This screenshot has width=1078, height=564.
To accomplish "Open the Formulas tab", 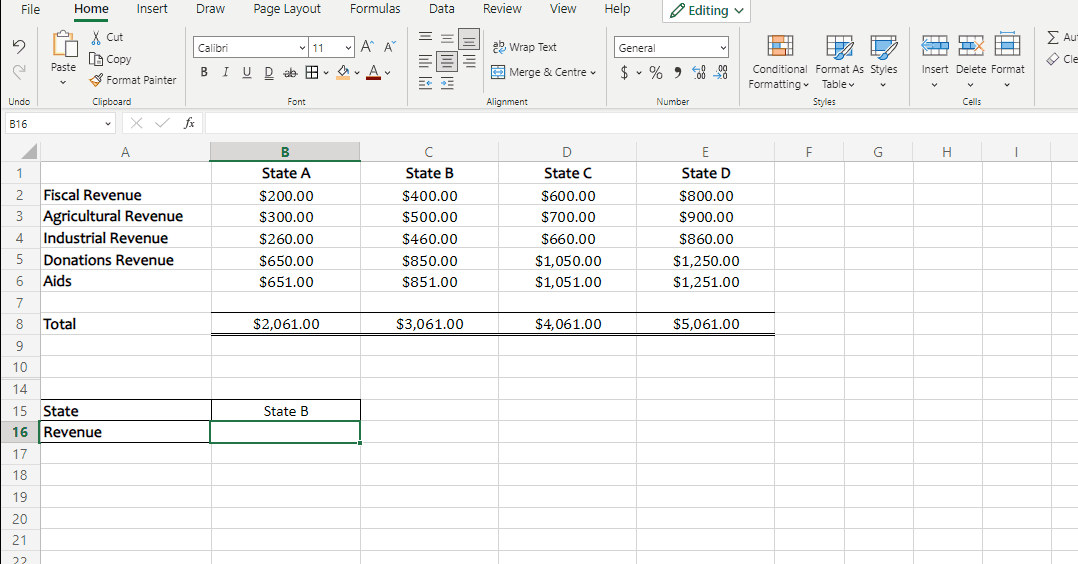I will point(375,9).
